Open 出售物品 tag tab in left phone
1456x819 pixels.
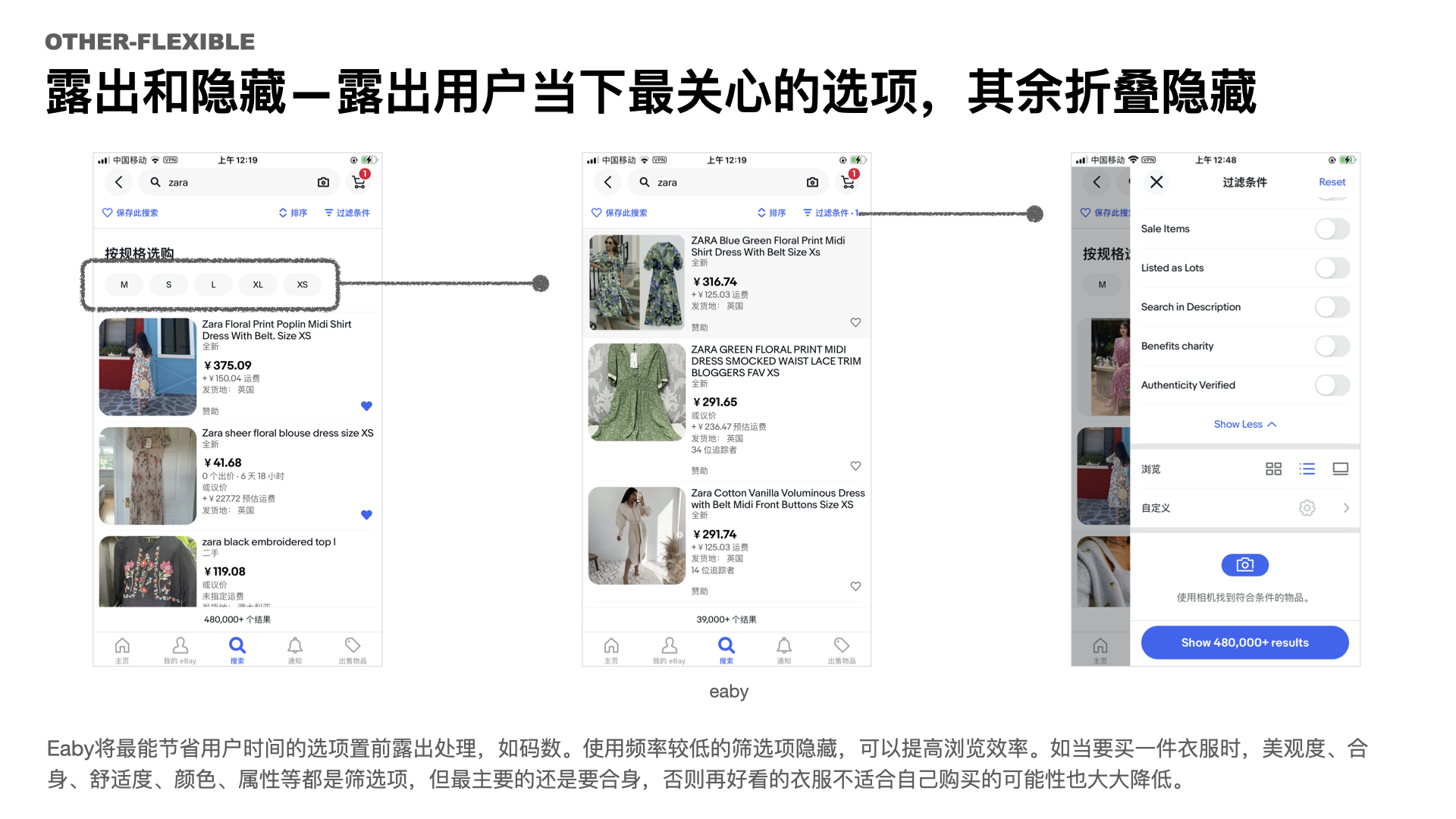click(353, 650)
